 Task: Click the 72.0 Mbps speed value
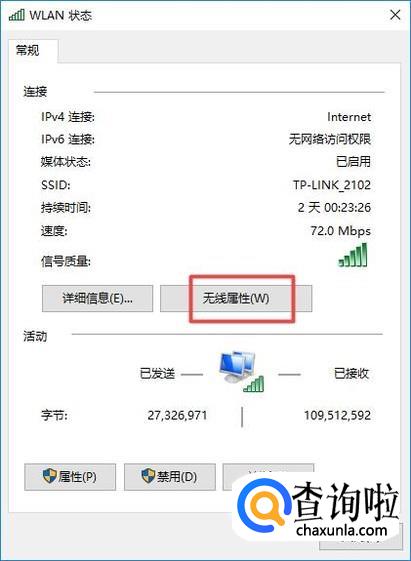(341, 231)
